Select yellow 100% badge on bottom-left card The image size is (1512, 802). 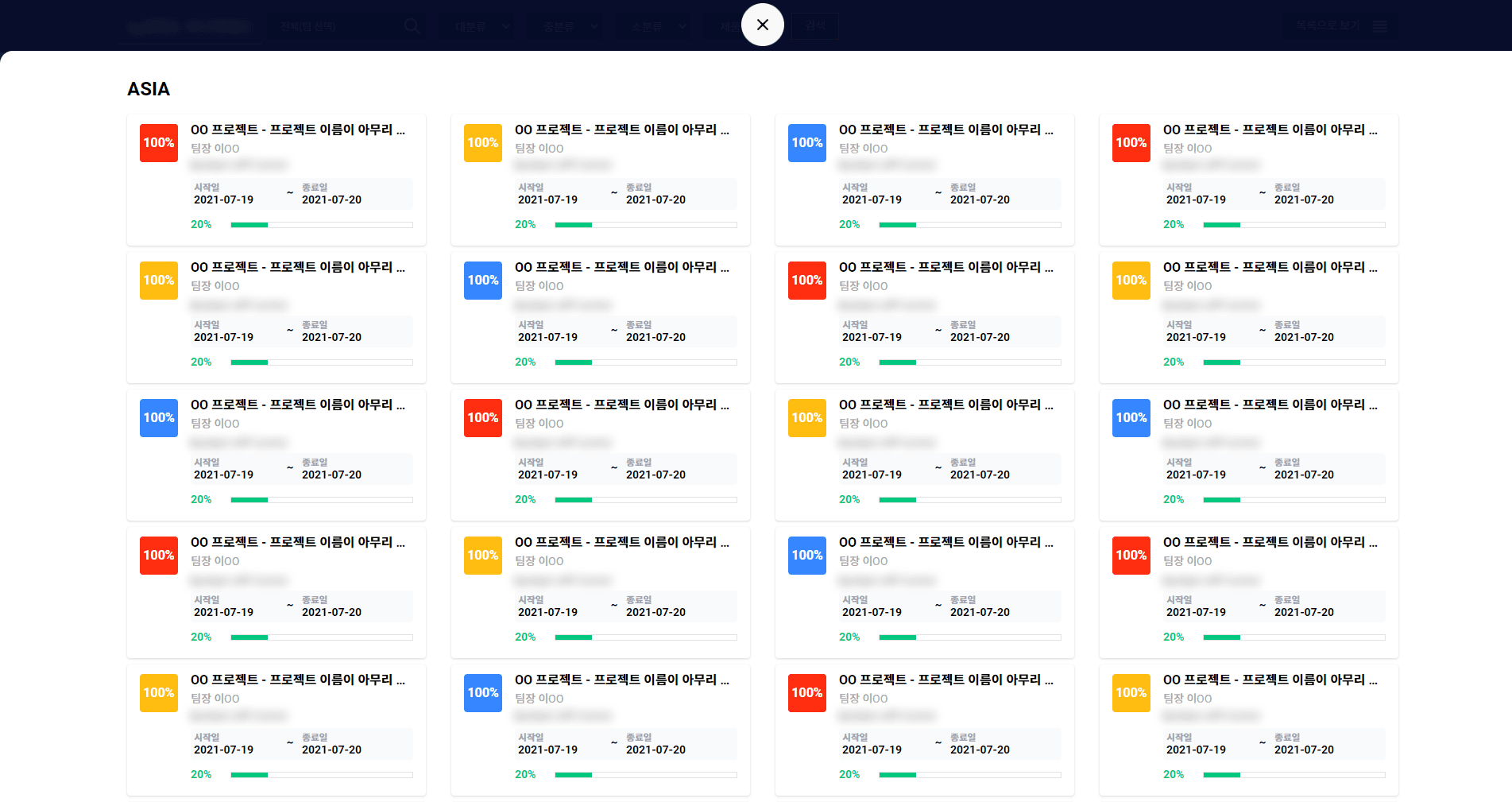[x=159, y=693]
